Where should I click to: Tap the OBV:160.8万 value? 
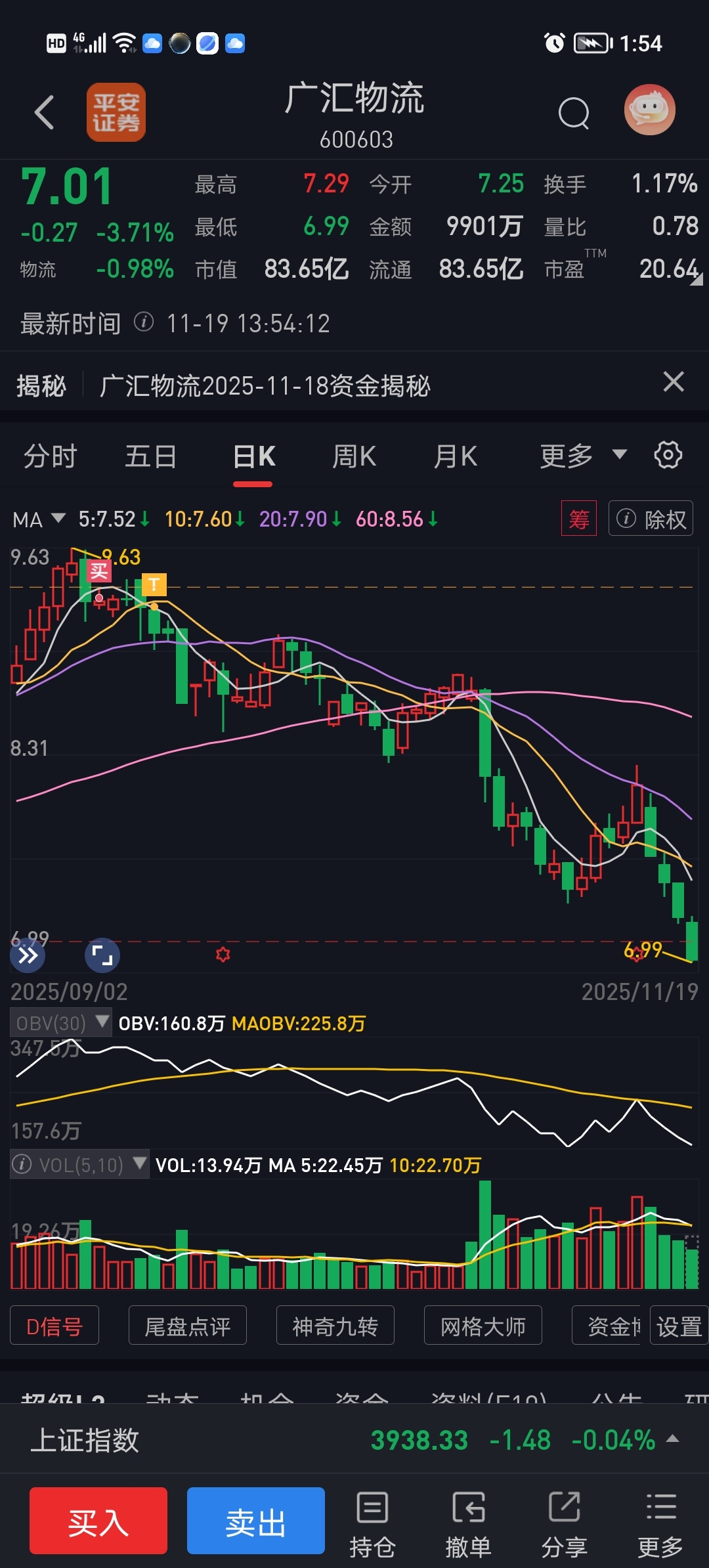(x=172, y=1023)
